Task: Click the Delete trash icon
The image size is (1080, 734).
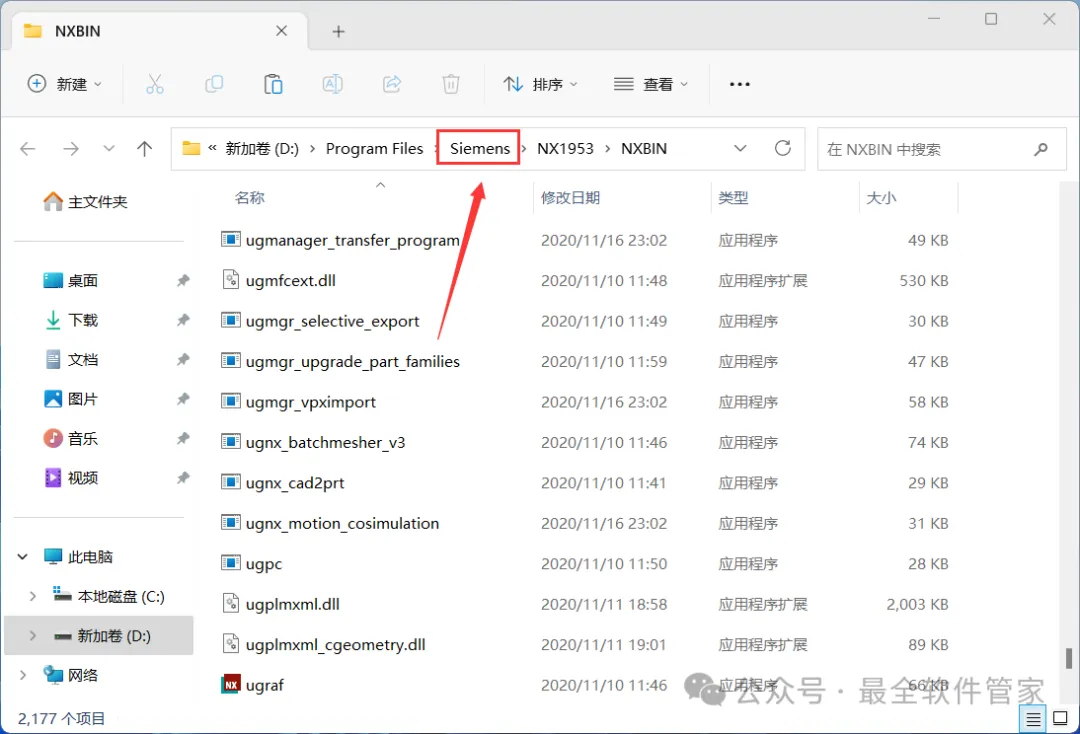Action: [451, 84]
